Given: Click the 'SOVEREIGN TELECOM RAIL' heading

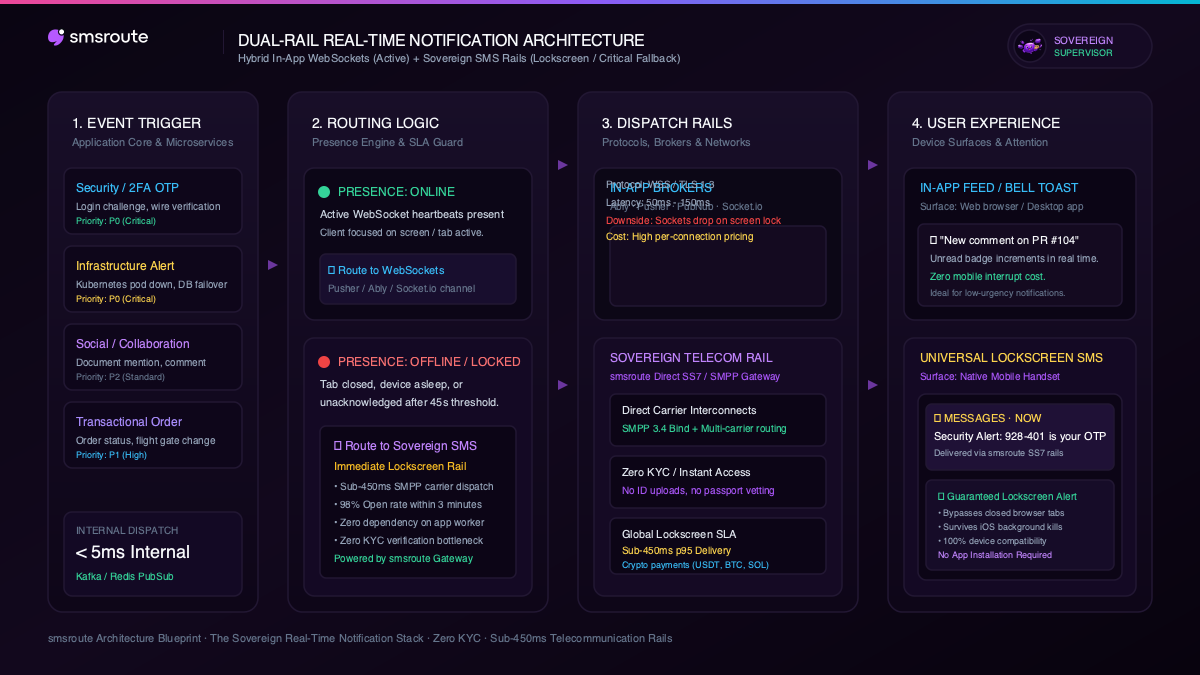Looking at the screenshot, I should pyautogui.click(x=691, y=358).
